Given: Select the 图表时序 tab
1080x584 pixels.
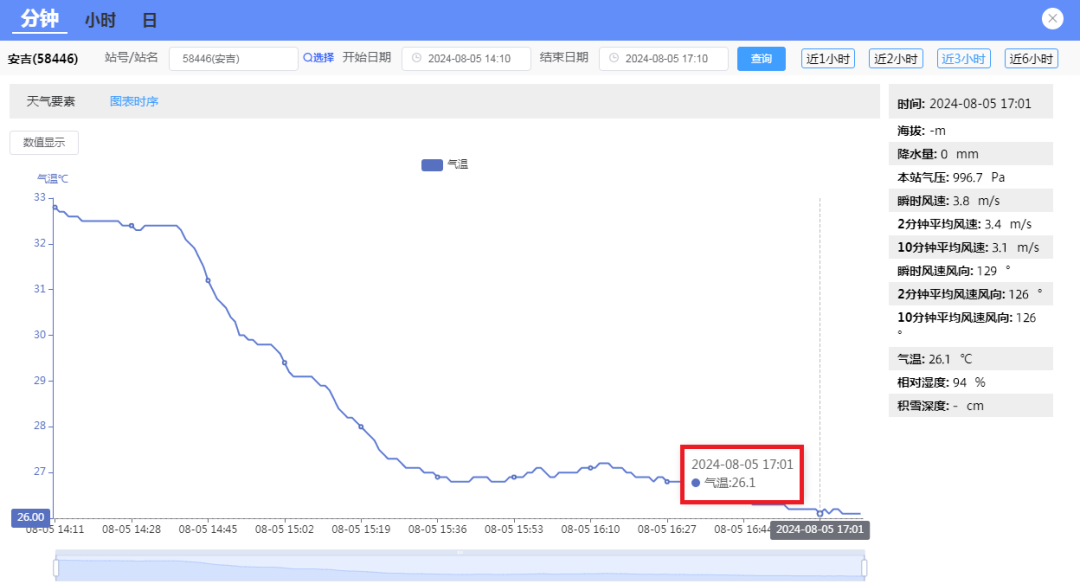Looking at the screenshot, I should pos(134,101).
